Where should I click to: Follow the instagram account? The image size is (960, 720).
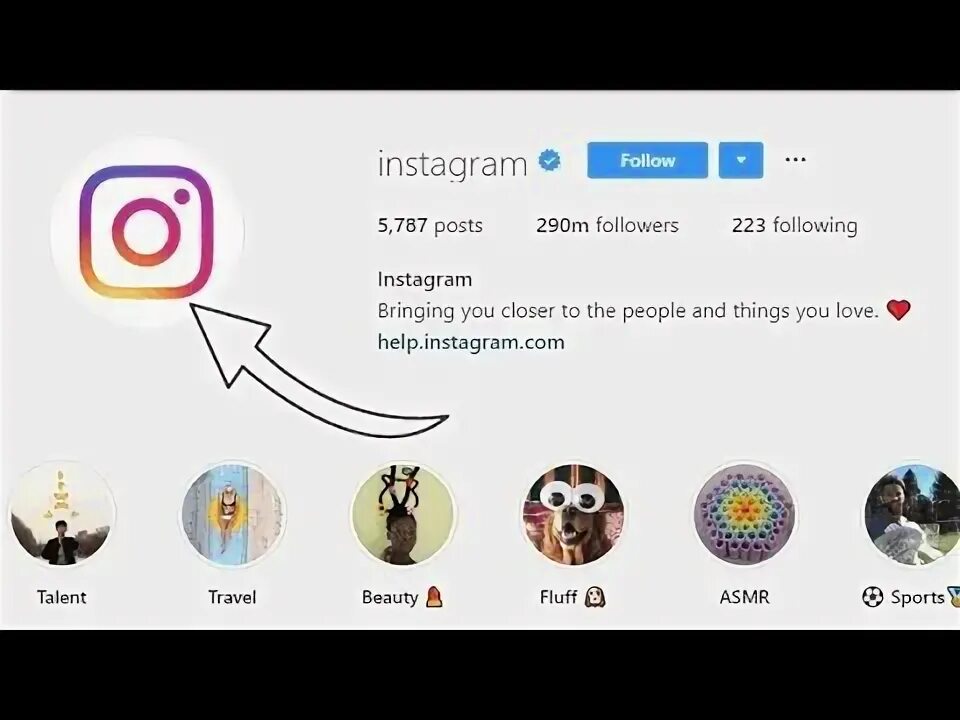coord(647,160)
